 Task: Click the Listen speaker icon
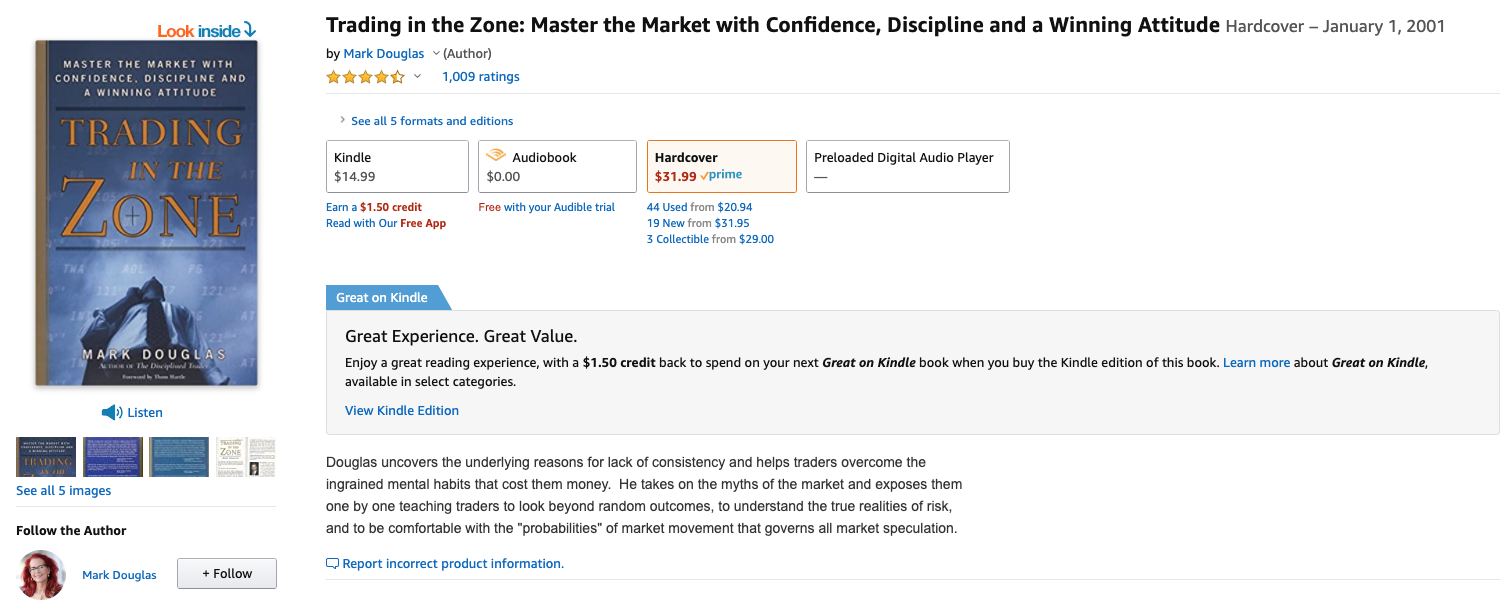tap(112, 412)
